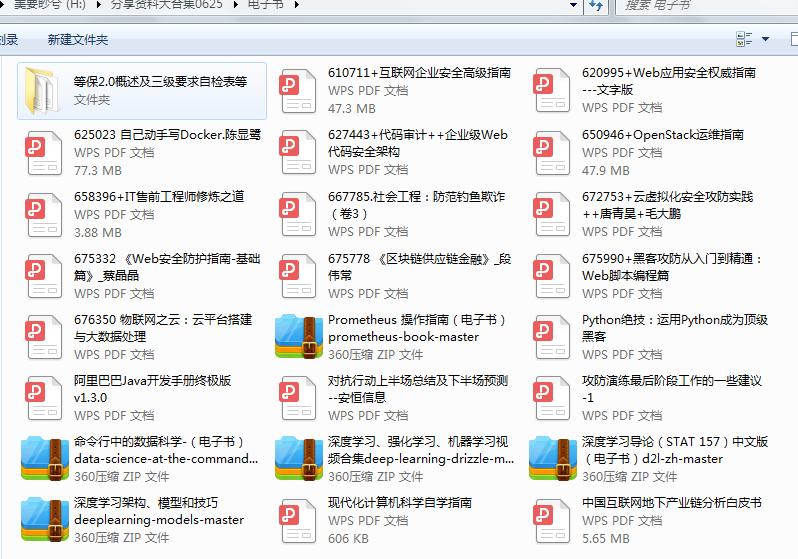Select PDF icon of 667785.社会工程 file
Image resolution: width=798 pixels, height=559 pixels.
click(x=298, y=214)
